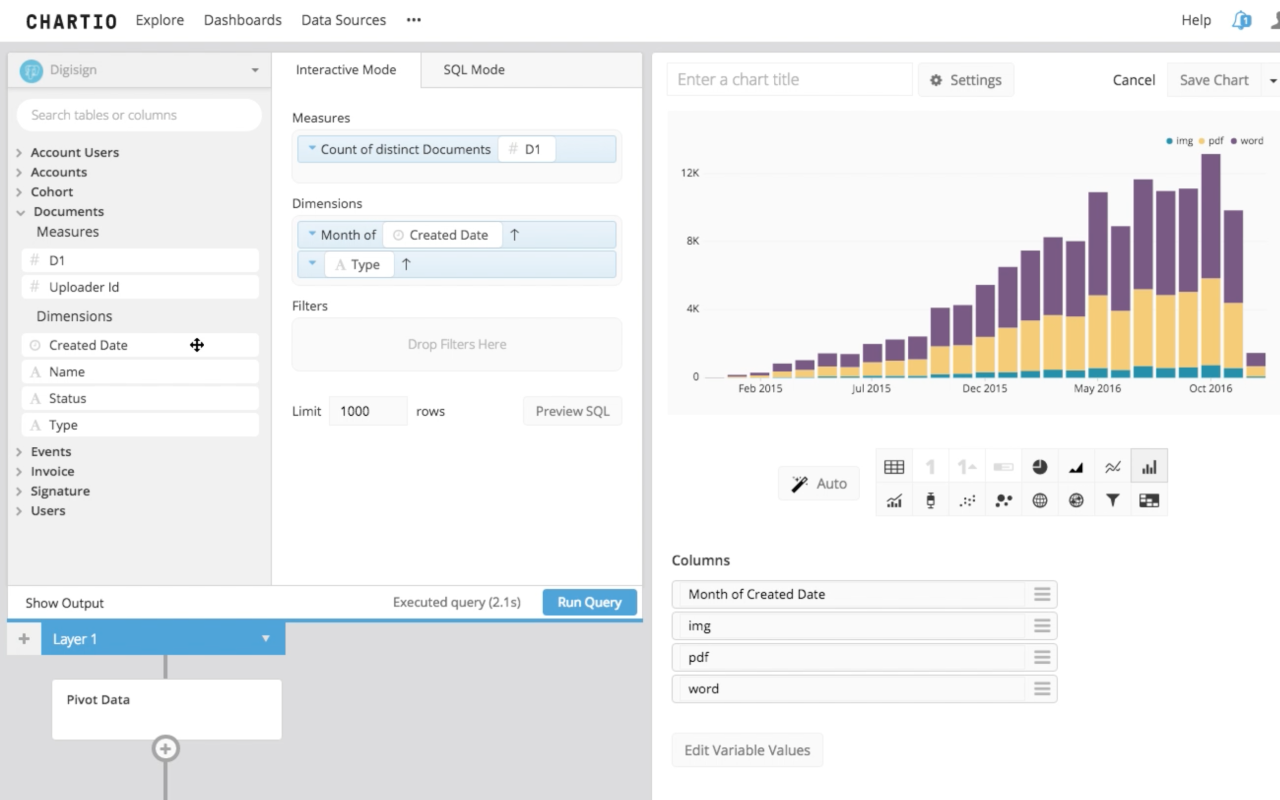Toggle the word series in chart legend
The height and width of the screenshot is (800, 1280).
tap(1246, 141)
